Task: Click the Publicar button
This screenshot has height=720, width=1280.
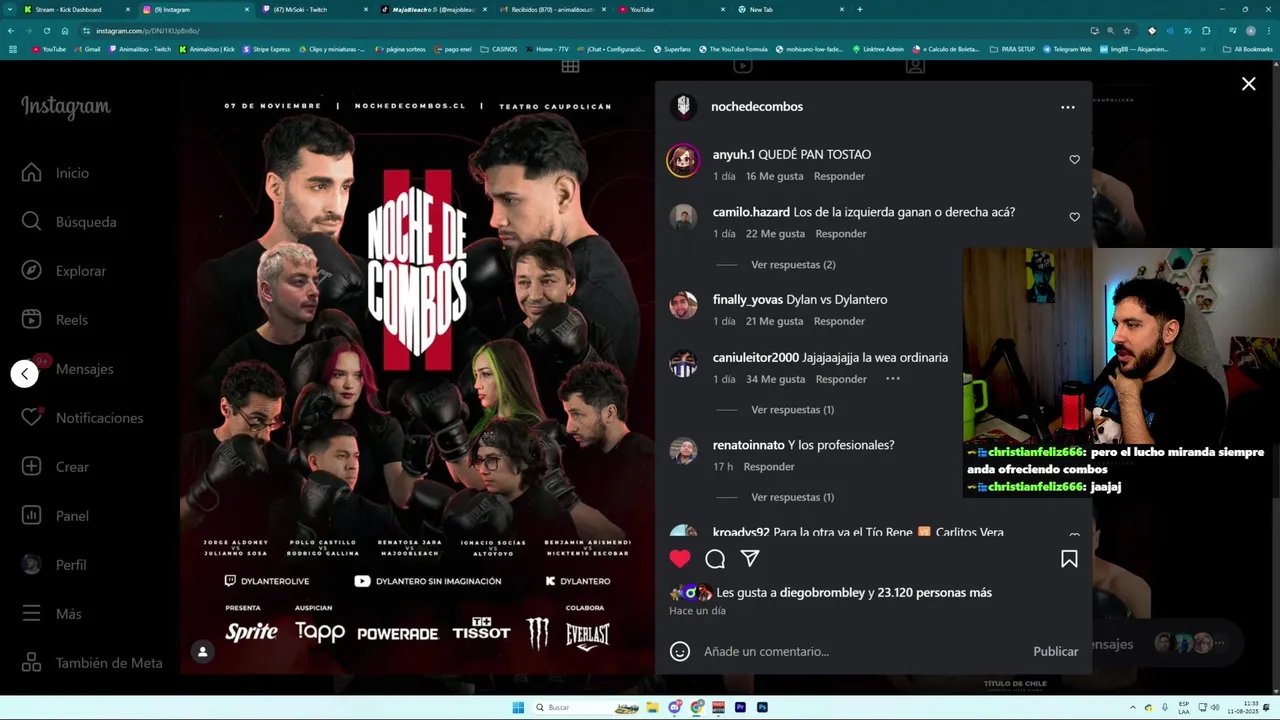Action: click(1056, 652)
